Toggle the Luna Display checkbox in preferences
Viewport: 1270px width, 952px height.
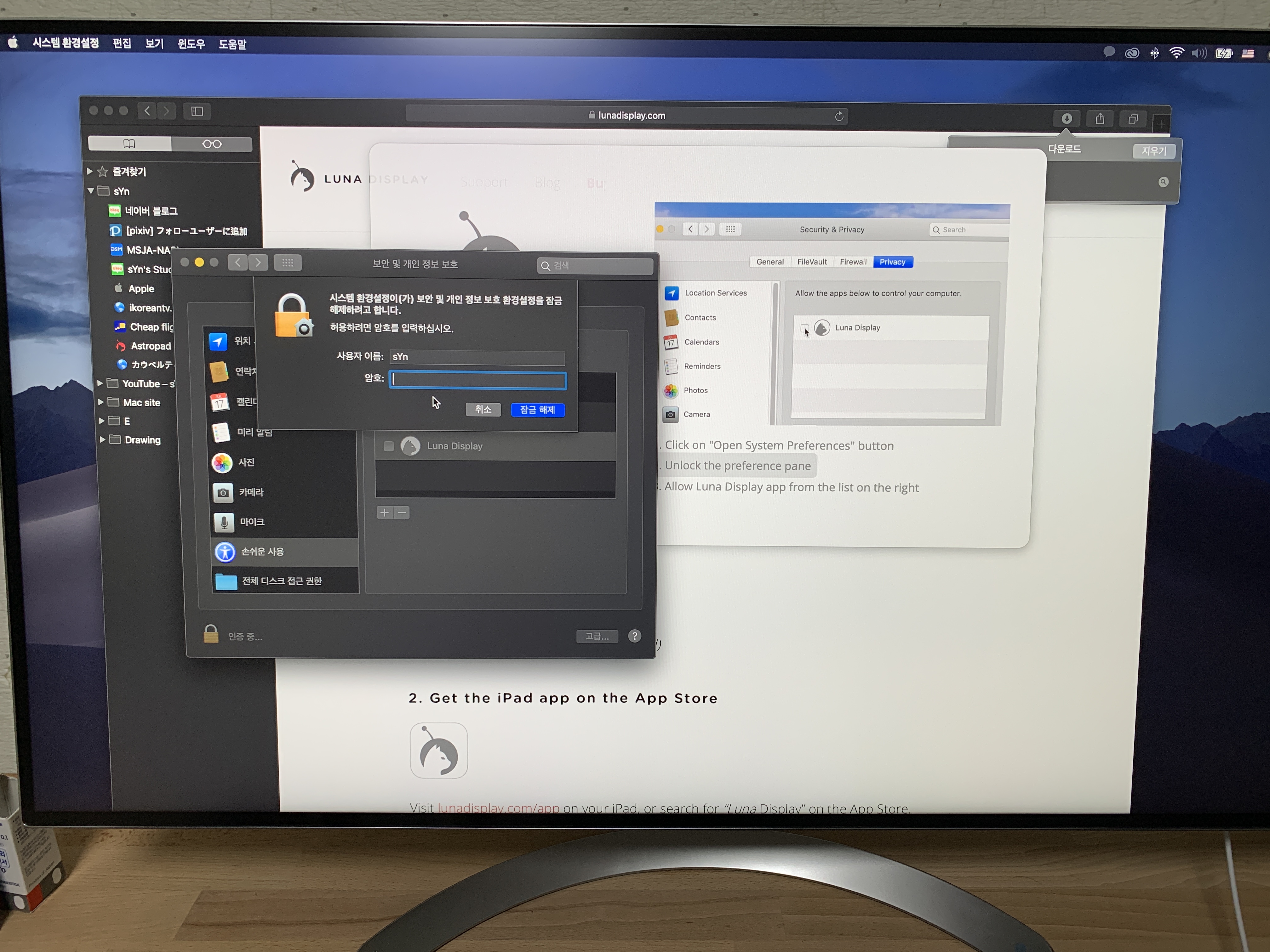click(x=389, y=446)
